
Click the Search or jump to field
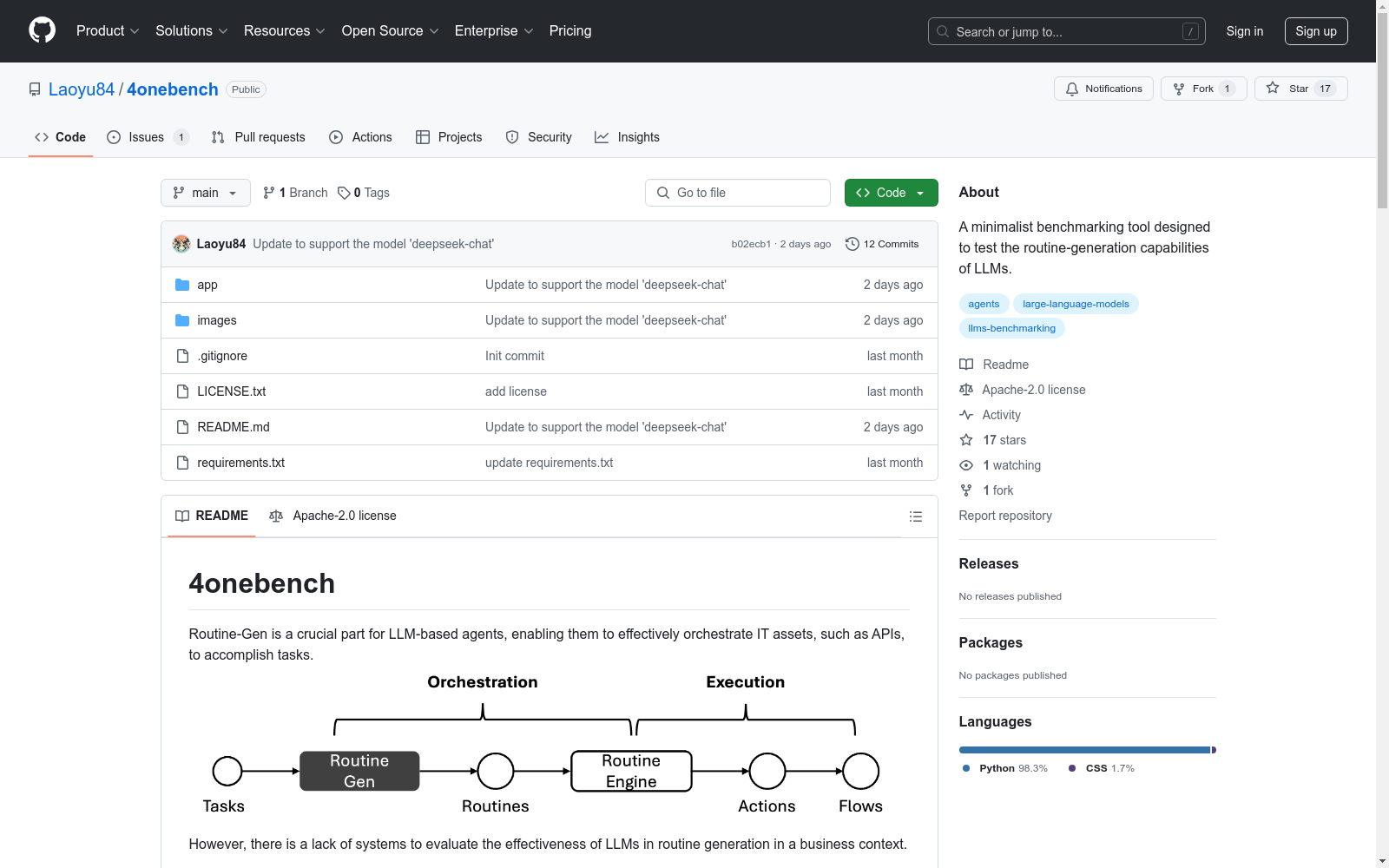coord(1067,31)
